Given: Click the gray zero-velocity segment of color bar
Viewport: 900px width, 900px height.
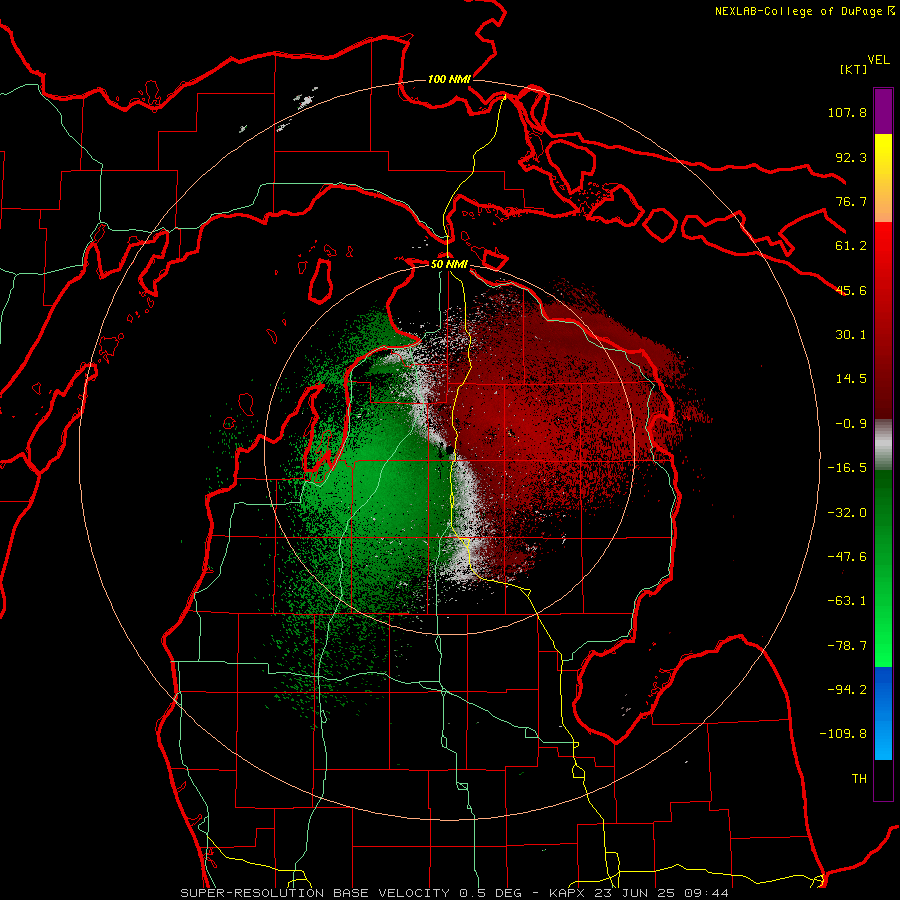Looking at the screenshot, I should pyautogui.click(x=883, y=444).
